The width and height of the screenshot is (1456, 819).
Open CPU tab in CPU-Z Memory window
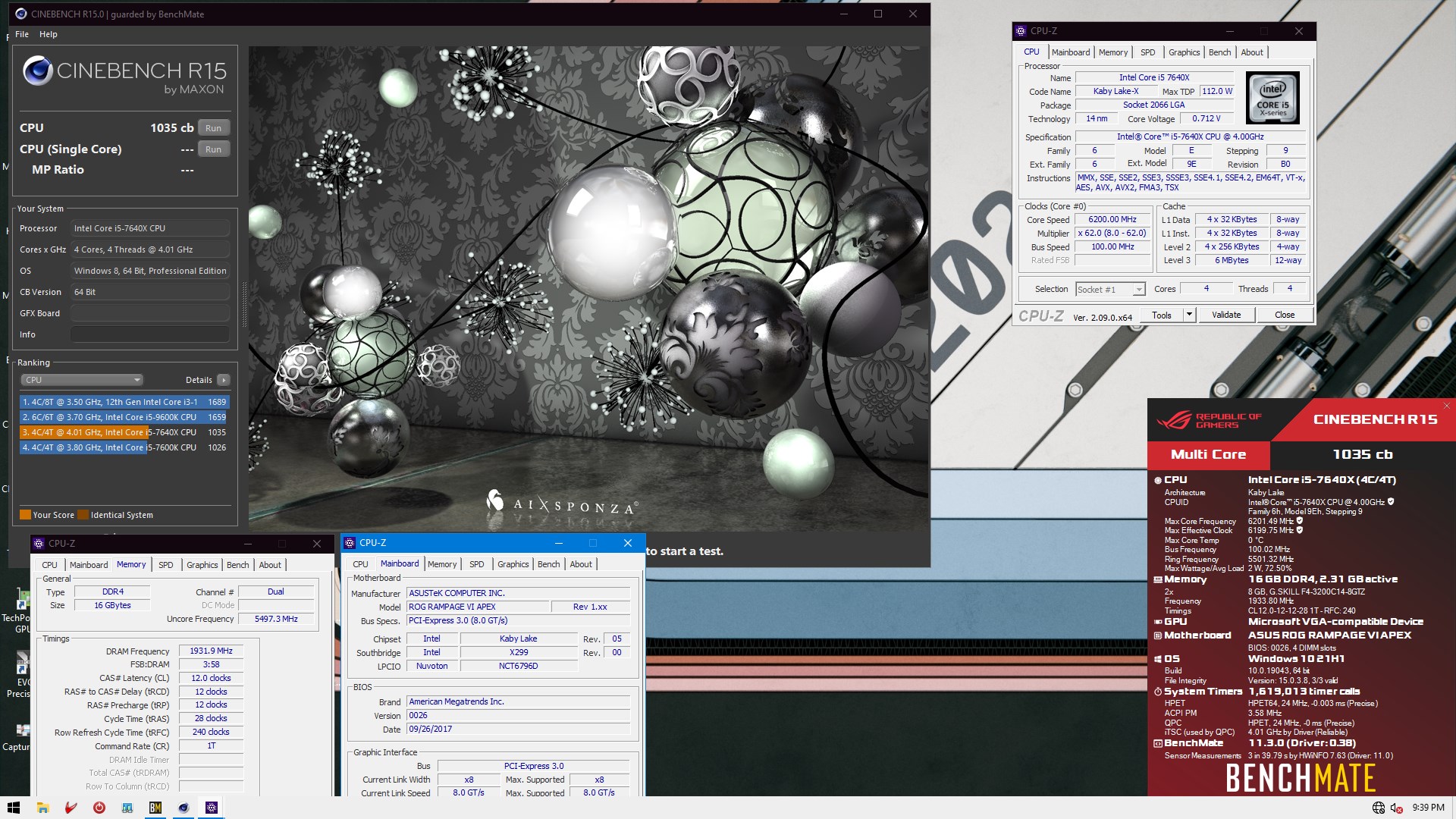click(49, 565)
